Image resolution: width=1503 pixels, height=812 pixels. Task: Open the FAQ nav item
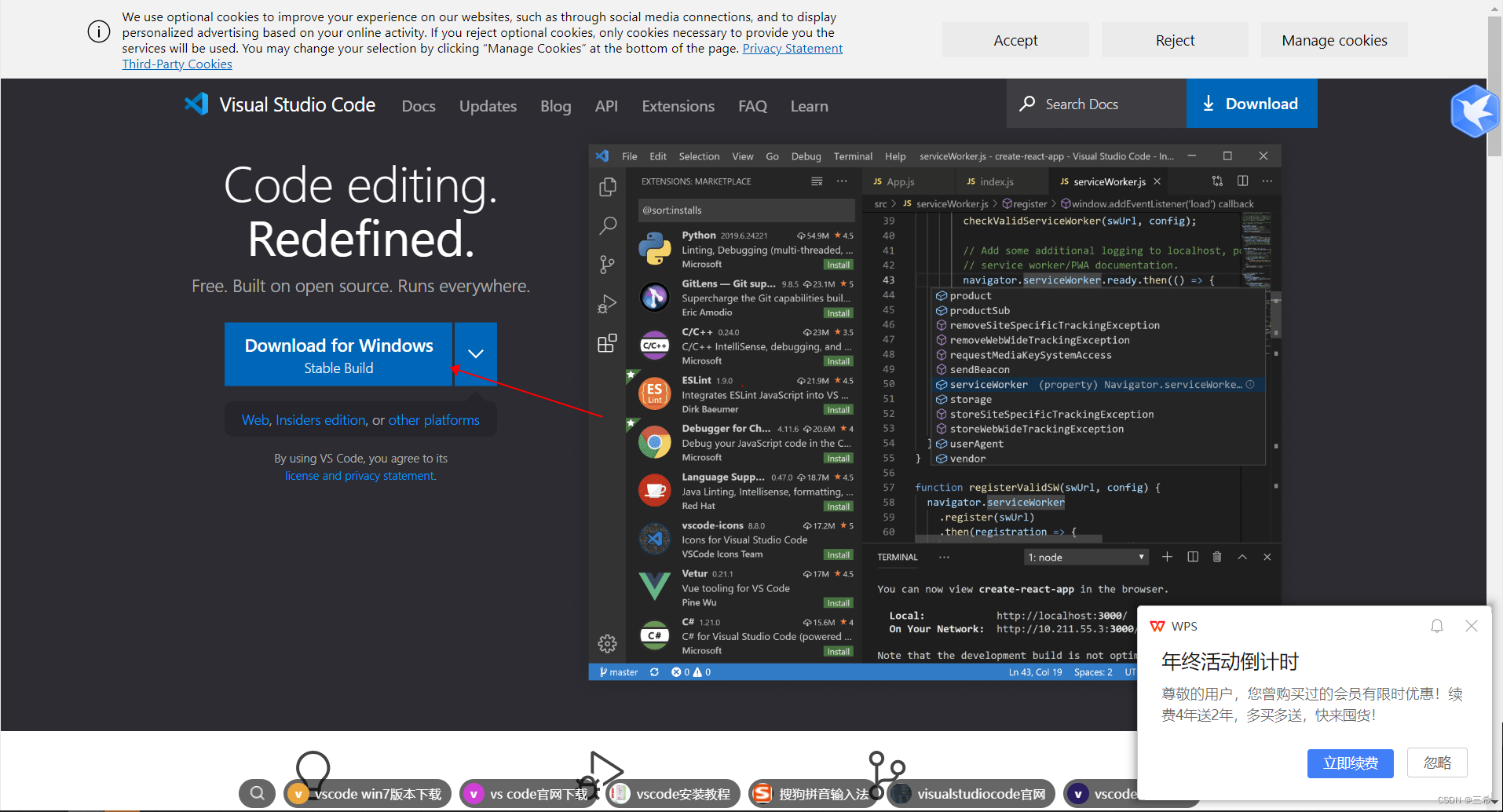point(752,106)
